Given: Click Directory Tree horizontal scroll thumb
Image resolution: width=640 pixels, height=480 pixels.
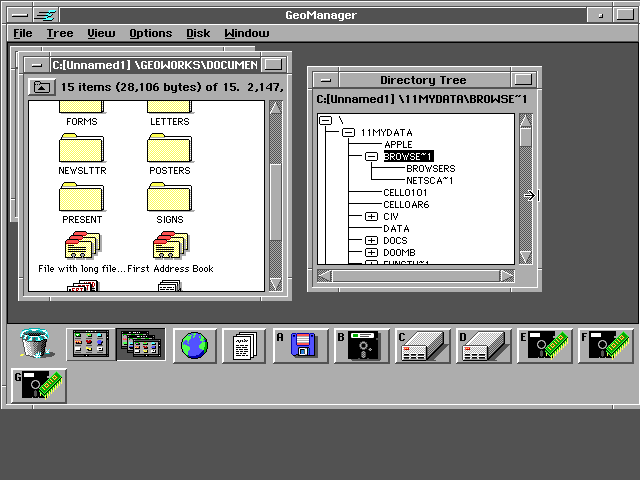Looking at the screenshot, I should 416,276.
